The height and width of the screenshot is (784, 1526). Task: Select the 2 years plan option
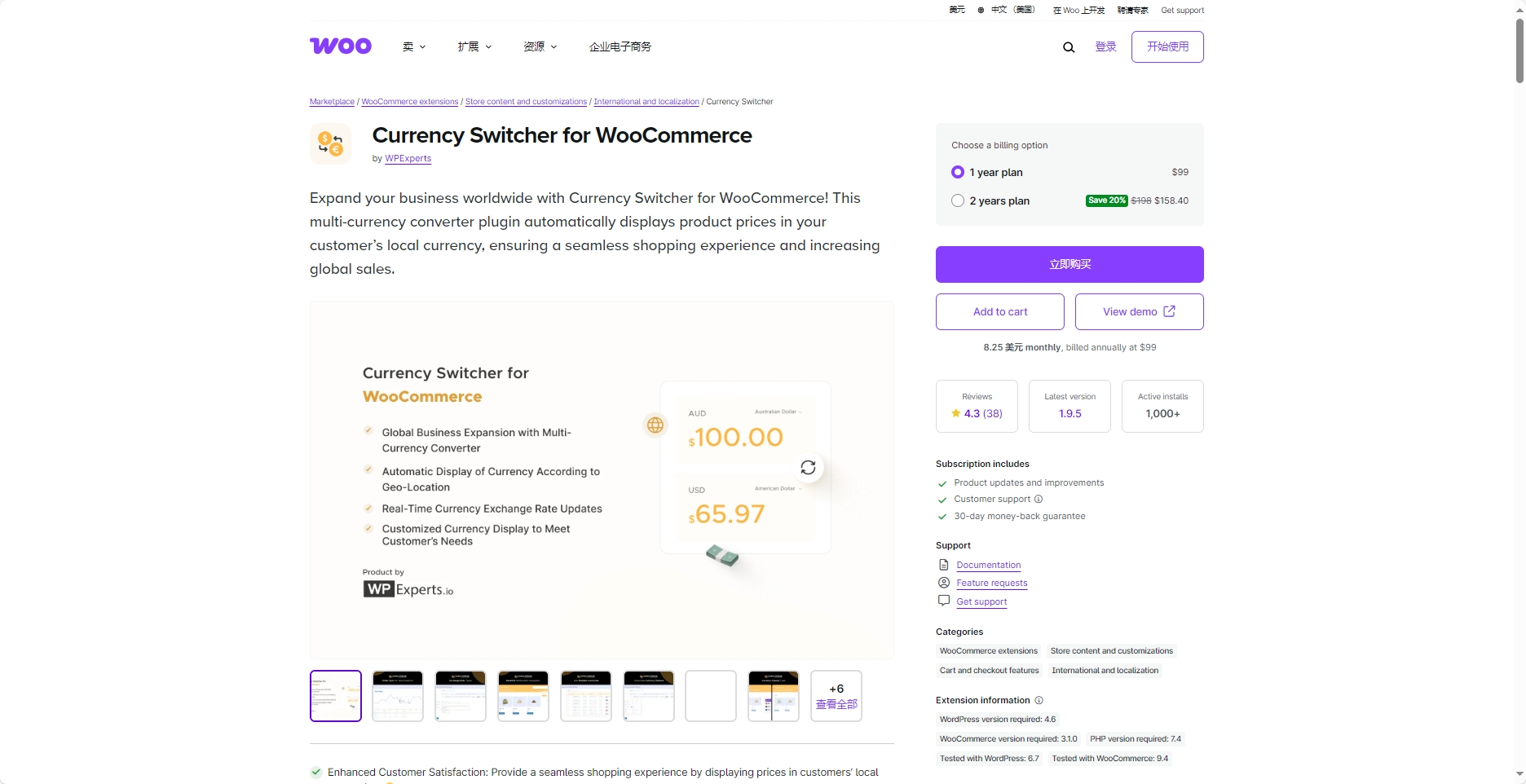coord(958,200)
